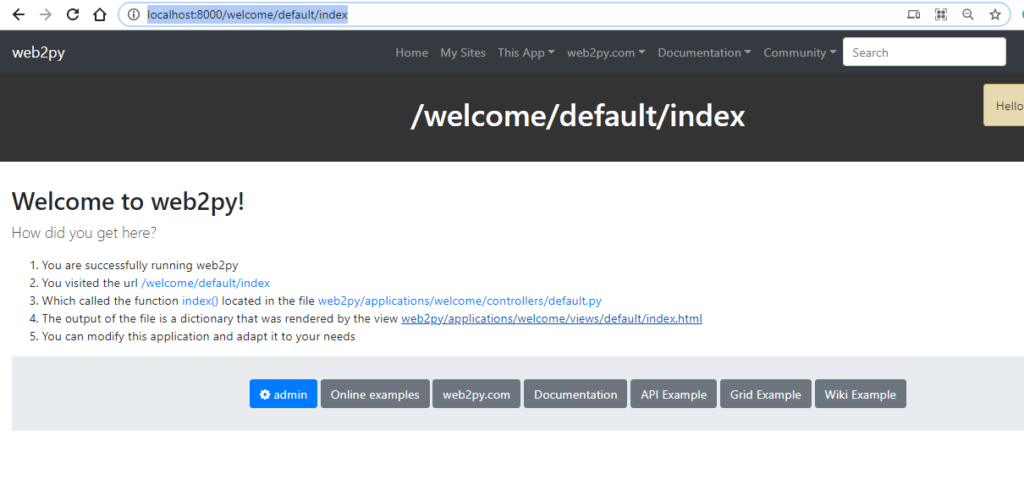Open the web2py.com navbar dropdown
This screenshot has height=480, width=1024.
[605, 53]
